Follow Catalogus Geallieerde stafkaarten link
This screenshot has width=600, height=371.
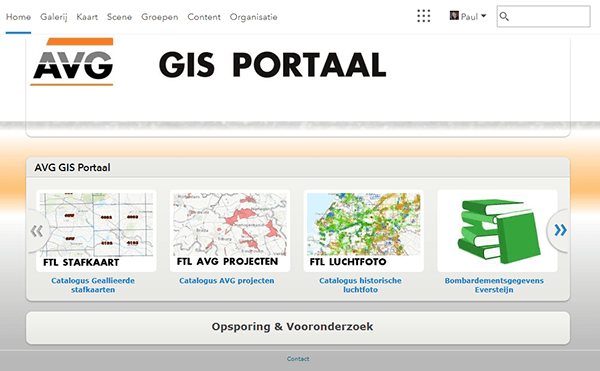93,285
